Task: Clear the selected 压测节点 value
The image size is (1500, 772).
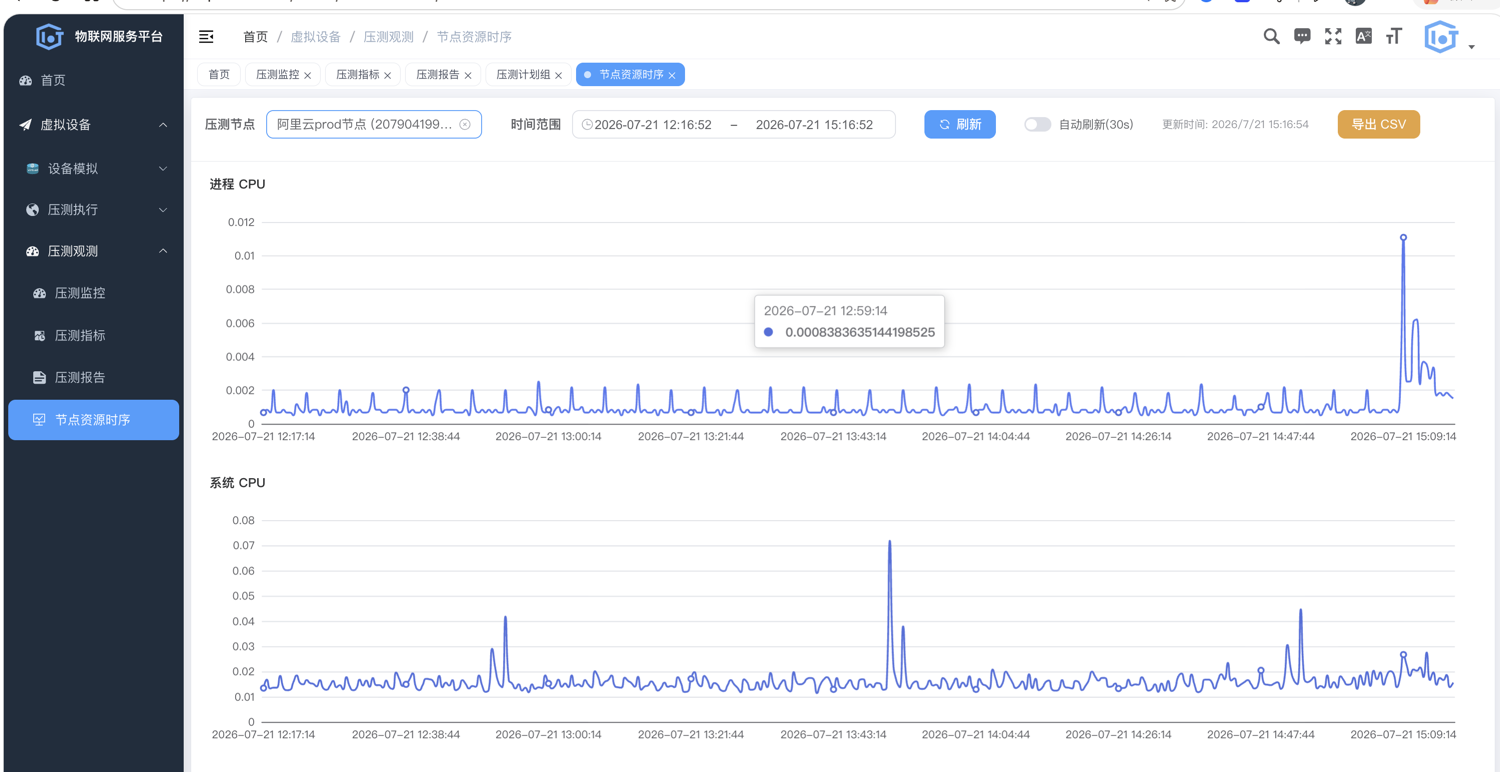Action: [465, 125]
